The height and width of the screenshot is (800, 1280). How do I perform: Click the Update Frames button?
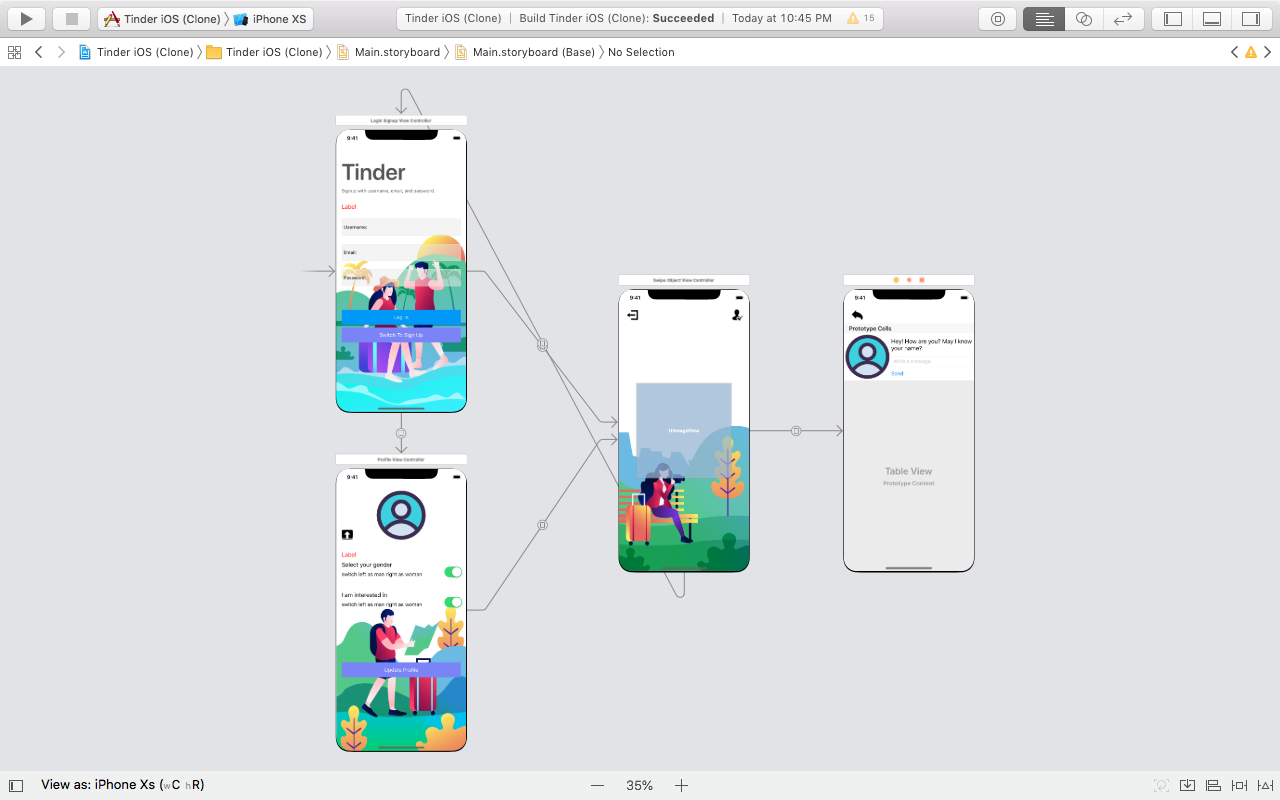pyautogui.click(x=1161, y=786)
